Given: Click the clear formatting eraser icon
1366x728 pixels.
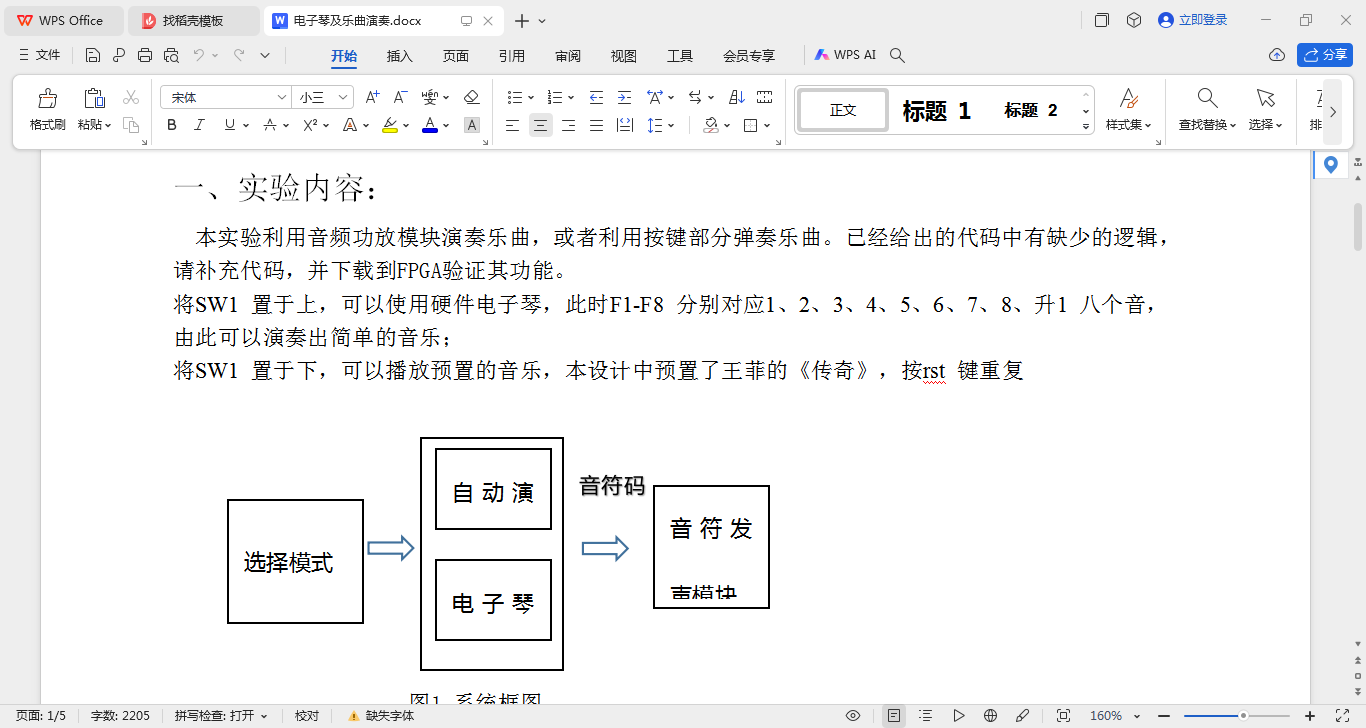Looking at the screenshot, I should pos(472,97).
